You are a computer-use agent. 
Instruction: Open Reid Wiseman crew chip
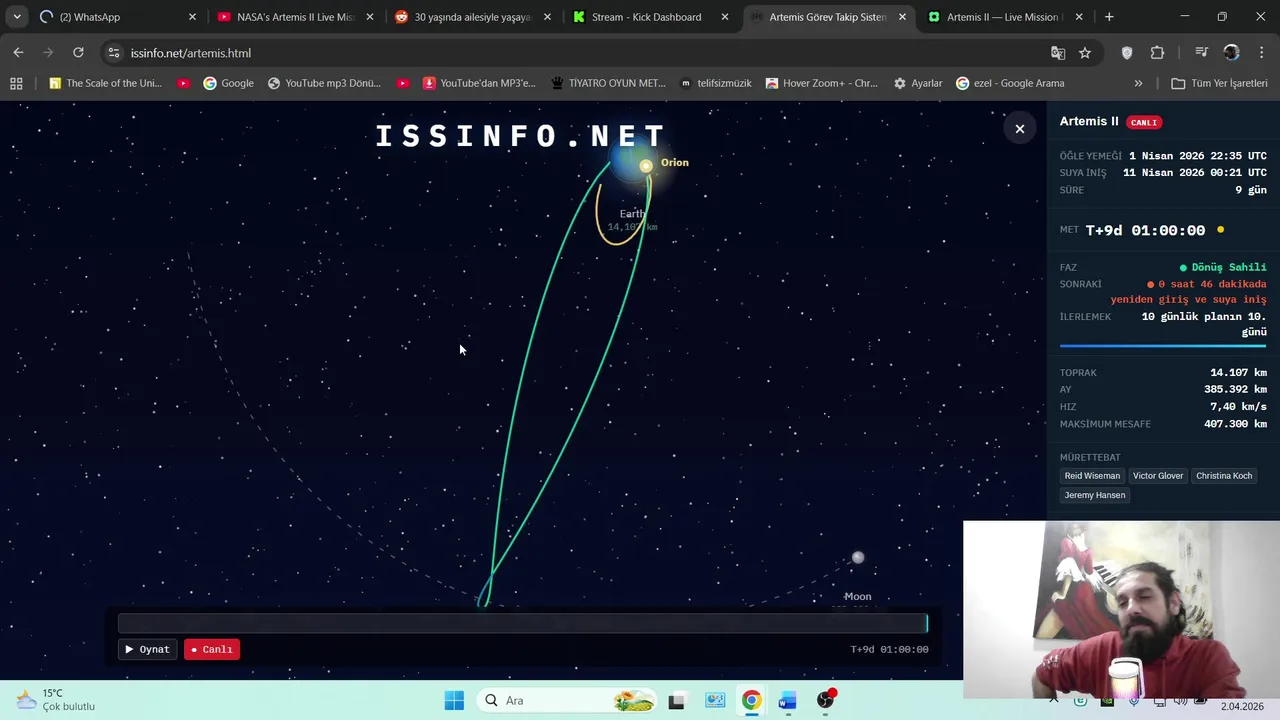tap(1092, 476)
